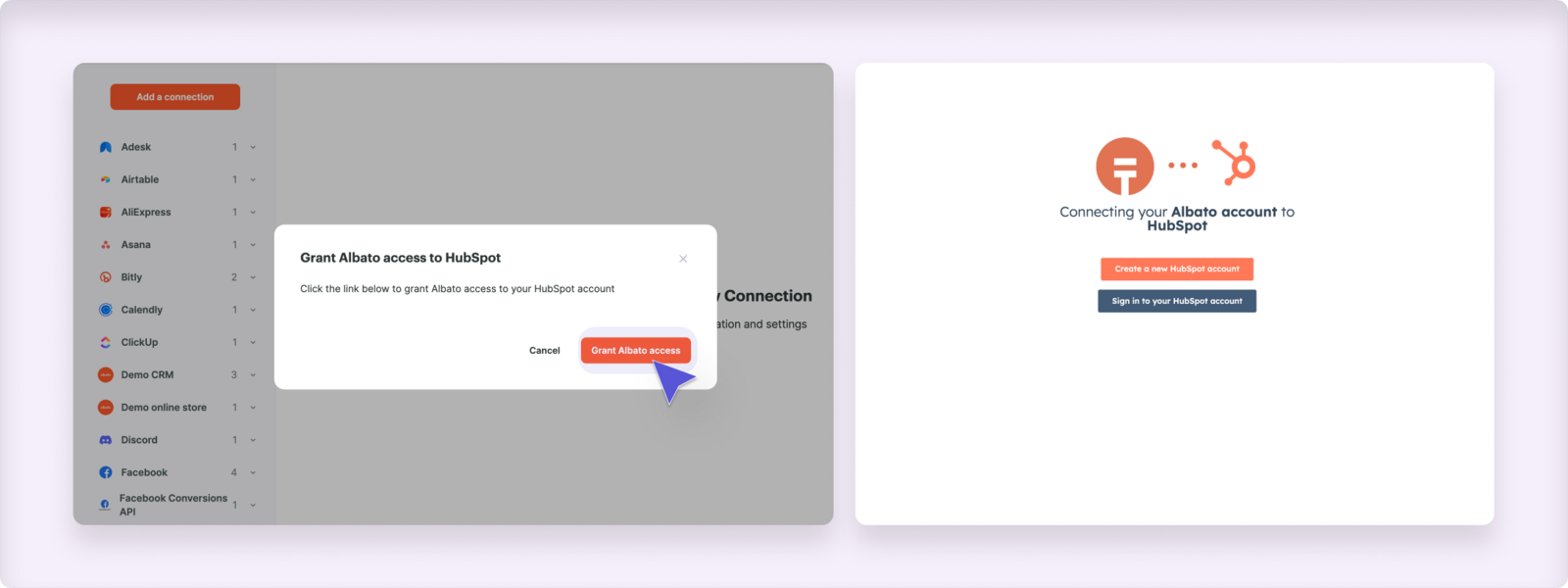Select the Demo online store label
The height and width of the screenshot is (588, 1568).
point(164,408)
